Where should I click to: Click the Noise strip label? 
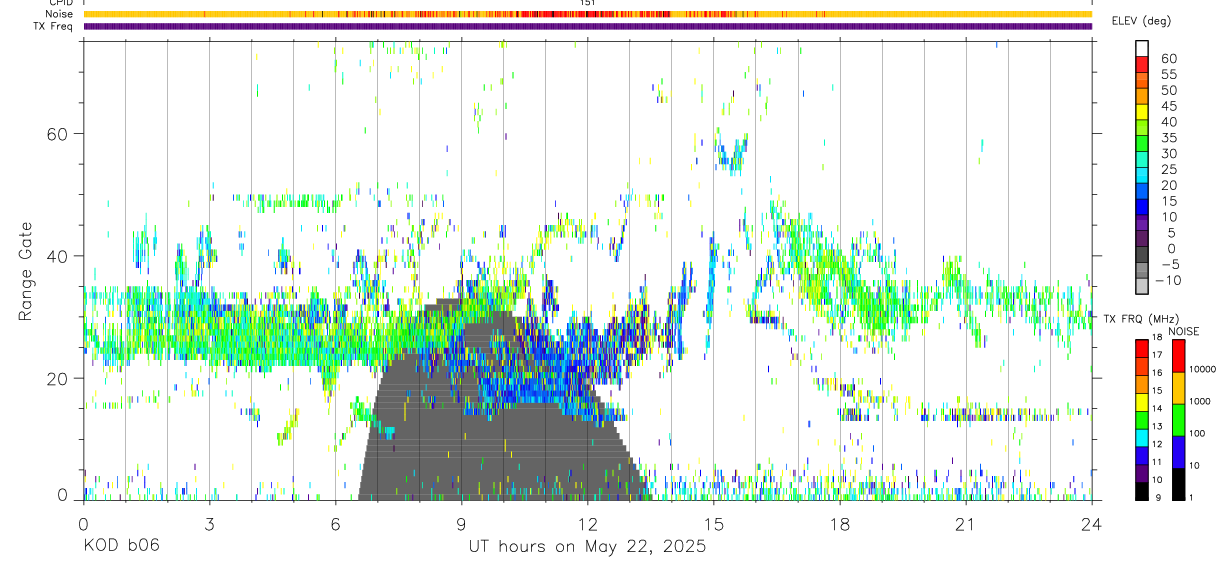click(60, 14)
